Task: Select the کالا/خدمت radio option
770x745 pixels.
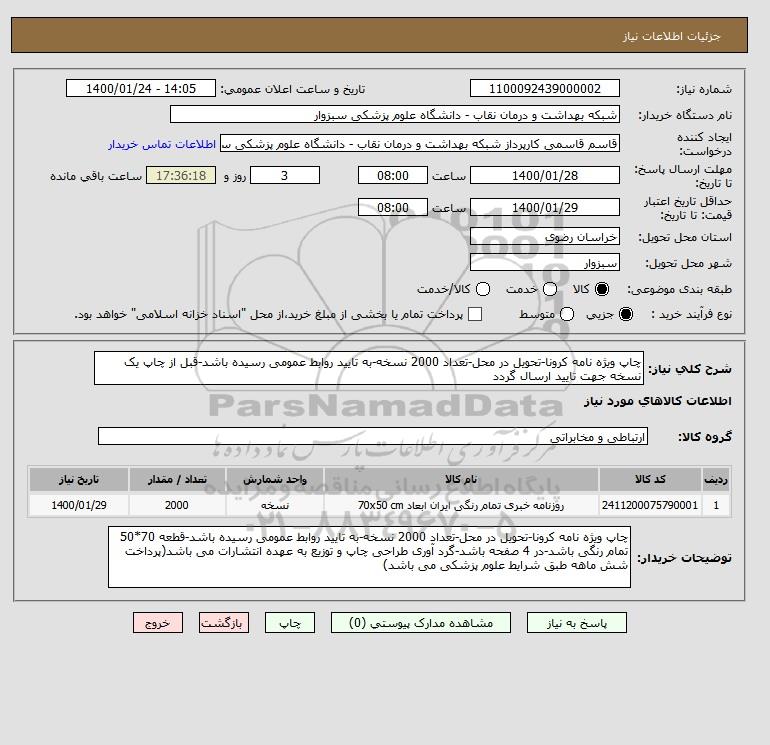Action: (483, 289)
